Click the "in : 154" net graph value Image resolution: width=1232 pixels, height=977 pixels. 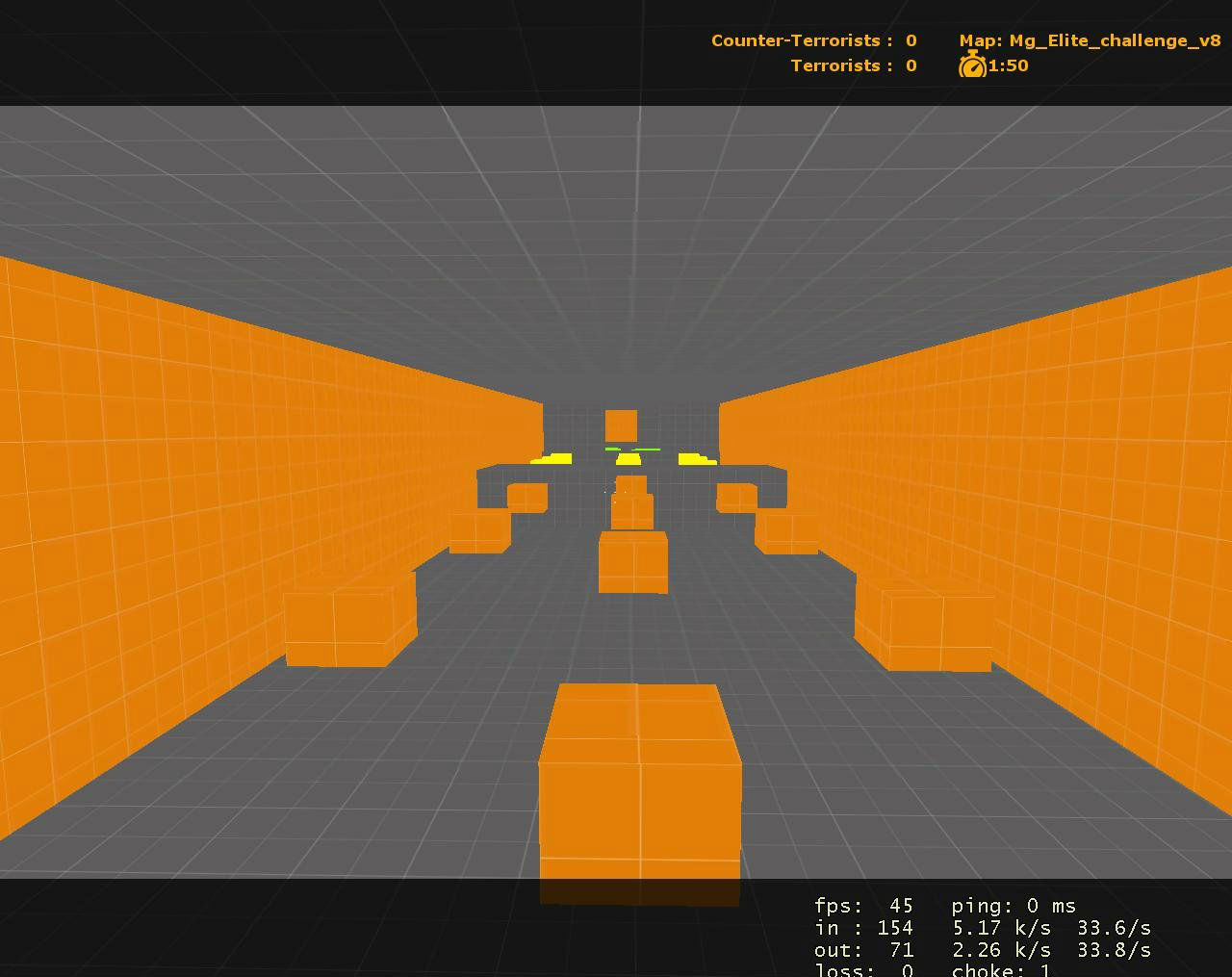[x=863, y=928]
